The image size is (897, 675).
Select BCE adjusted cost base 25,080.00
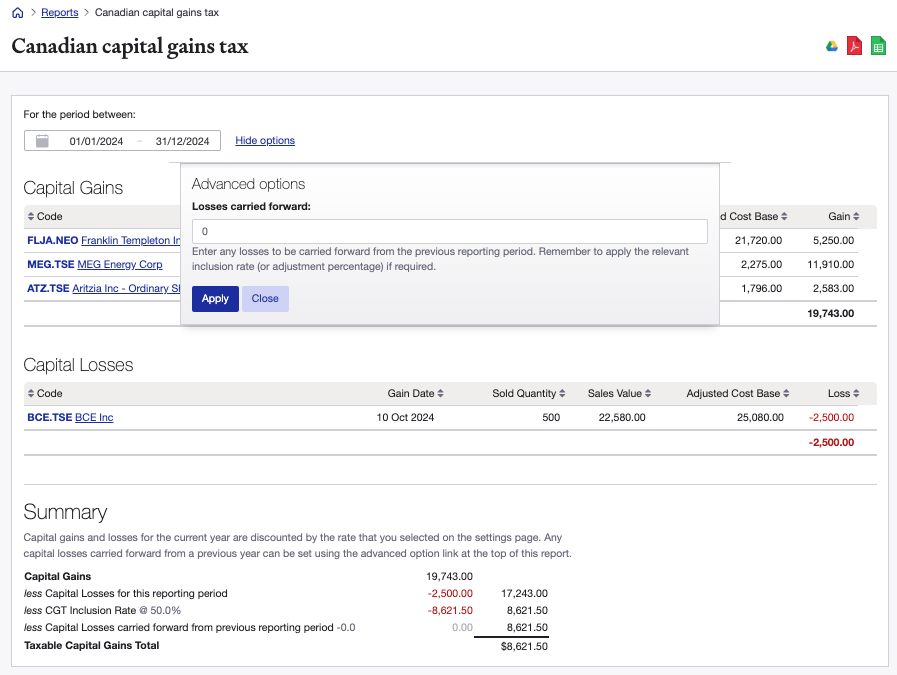(760, 418)
